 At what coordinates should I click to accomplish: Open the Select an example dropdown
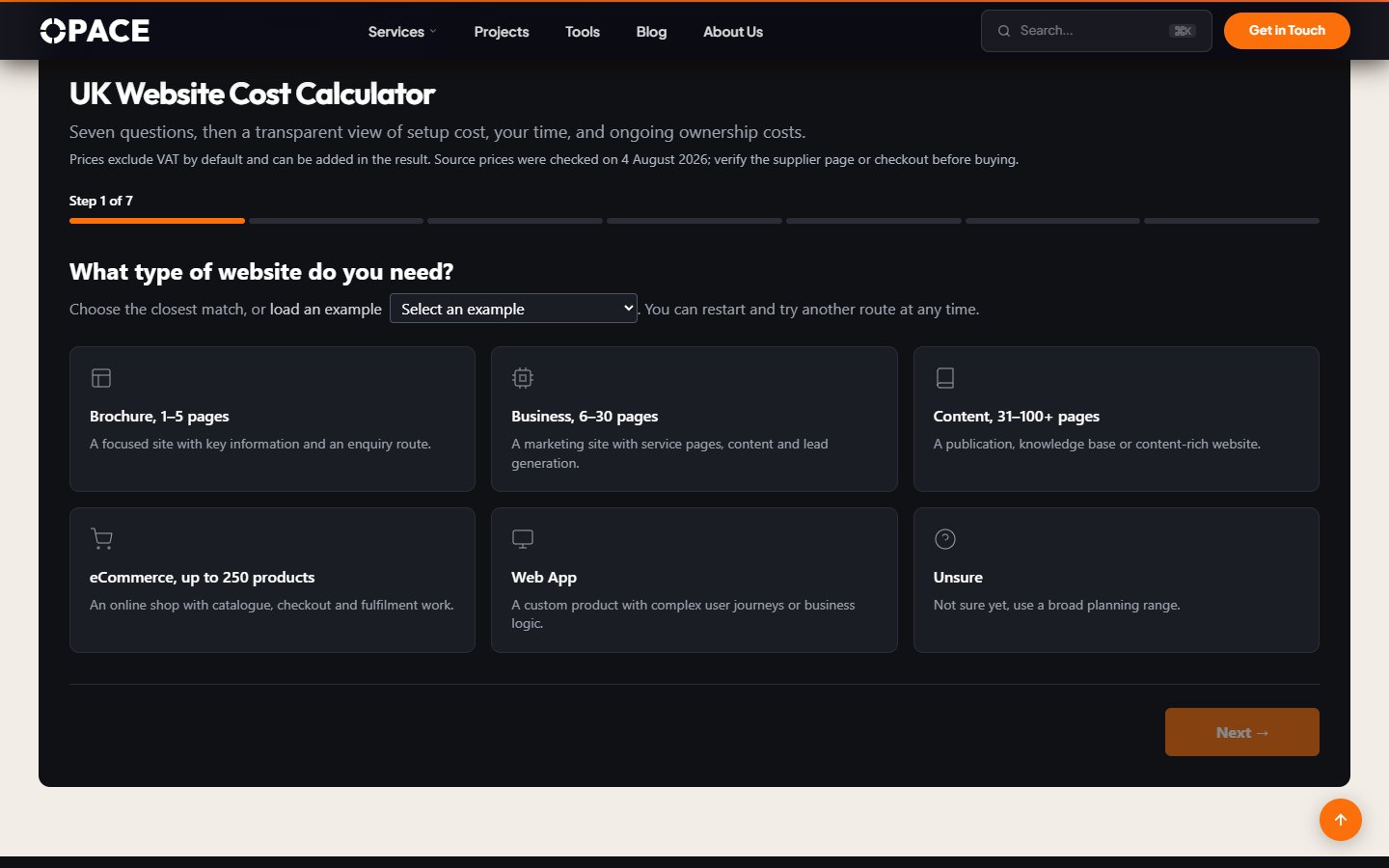513,309
